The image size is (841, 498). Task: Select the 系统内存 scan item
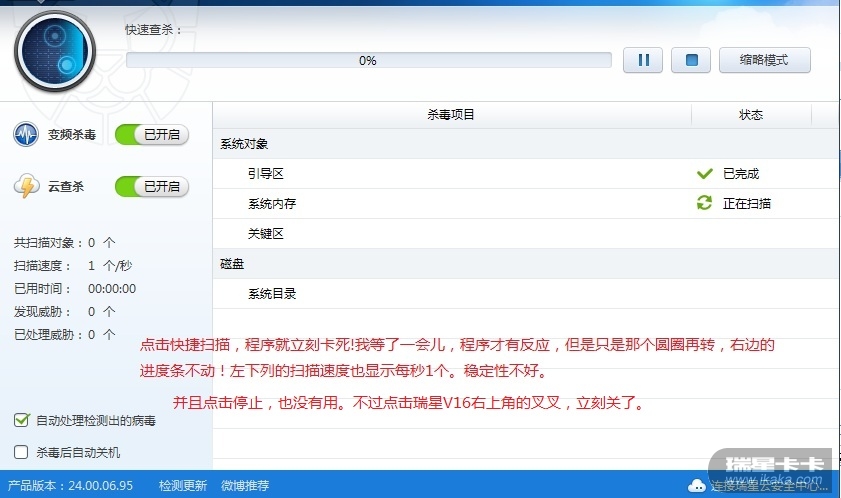(x=526, y=203)
